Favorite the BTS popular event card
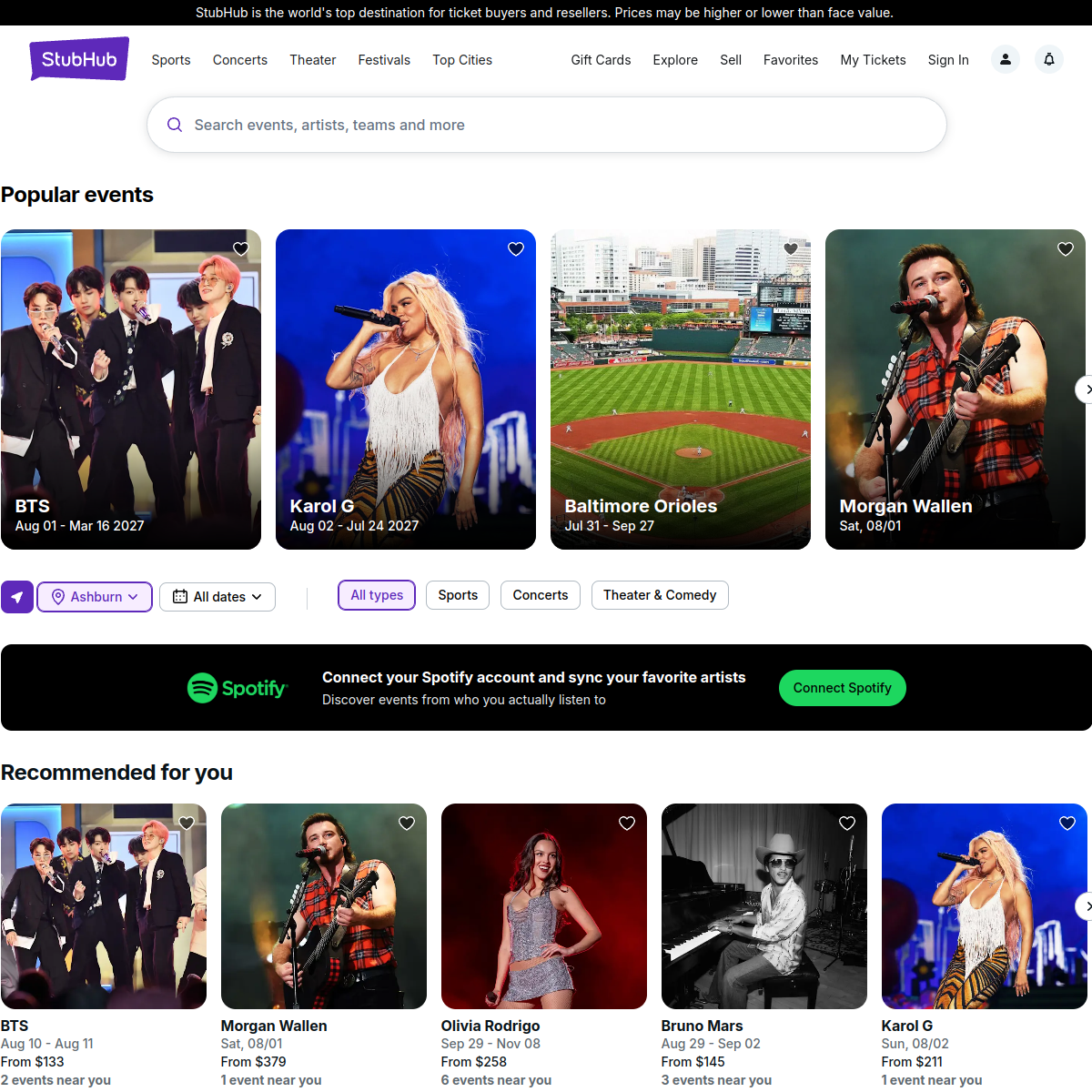The image size is (1092, 1092). [x=241, y=249]
